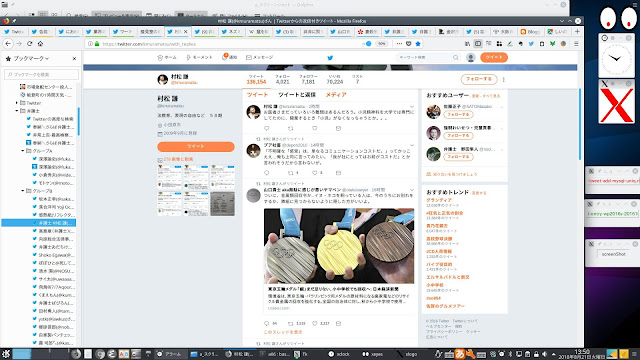Like the first tweet with heart icon
Image resolution: width=640 pixels, height=360 pixels.
315,128
